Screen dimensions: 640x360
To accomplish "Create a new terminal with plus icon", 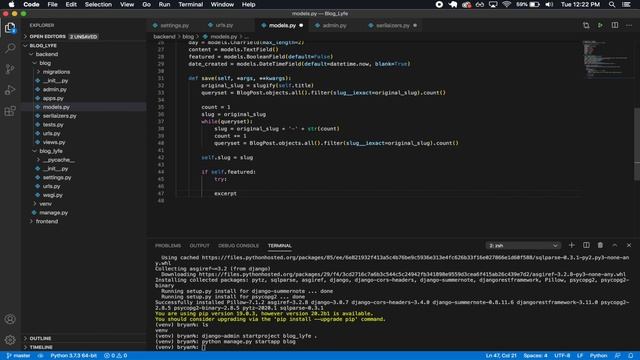I will (x=571, y=245).
